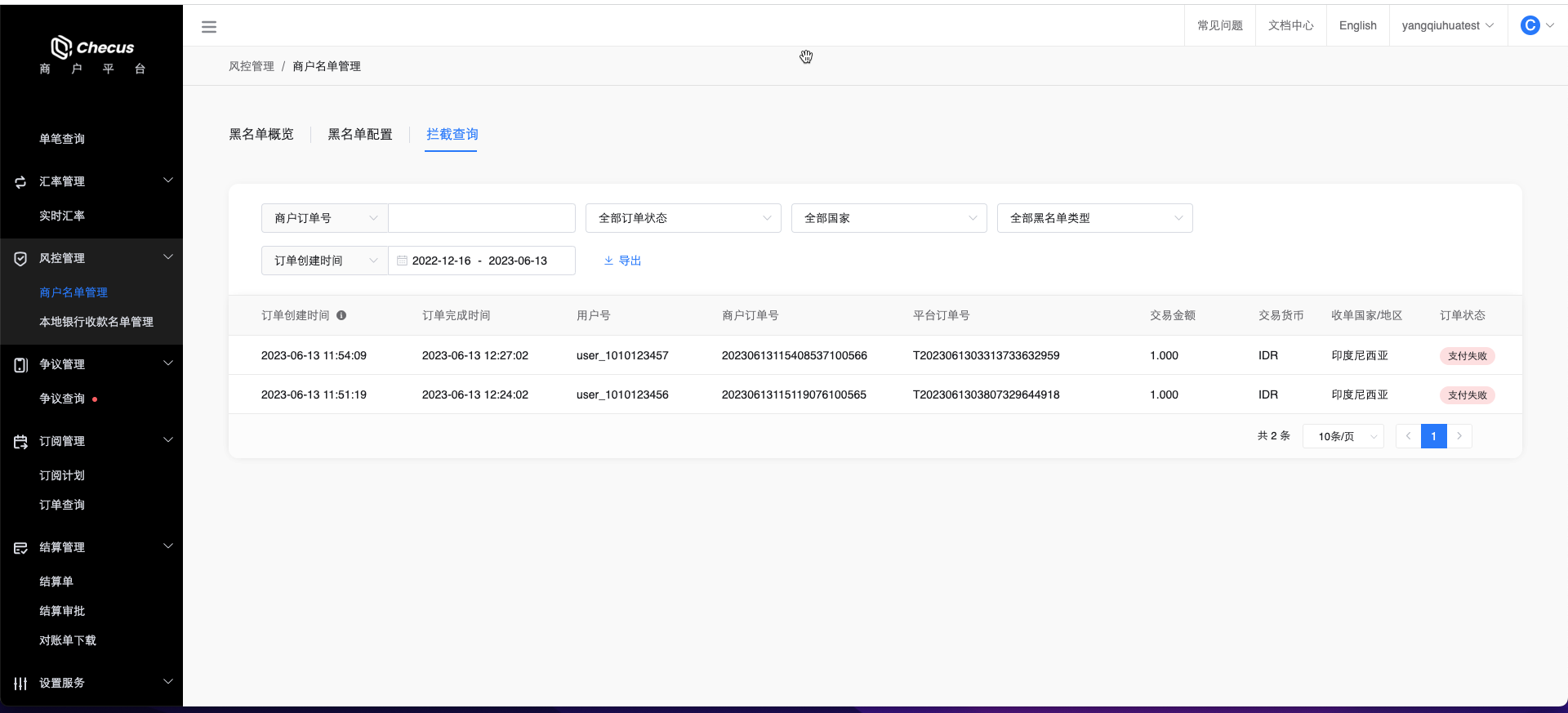This screenshot has height=713, width=1568.
Task: Click the 设置服务 sliders icon
Action: tap(20, 683)
